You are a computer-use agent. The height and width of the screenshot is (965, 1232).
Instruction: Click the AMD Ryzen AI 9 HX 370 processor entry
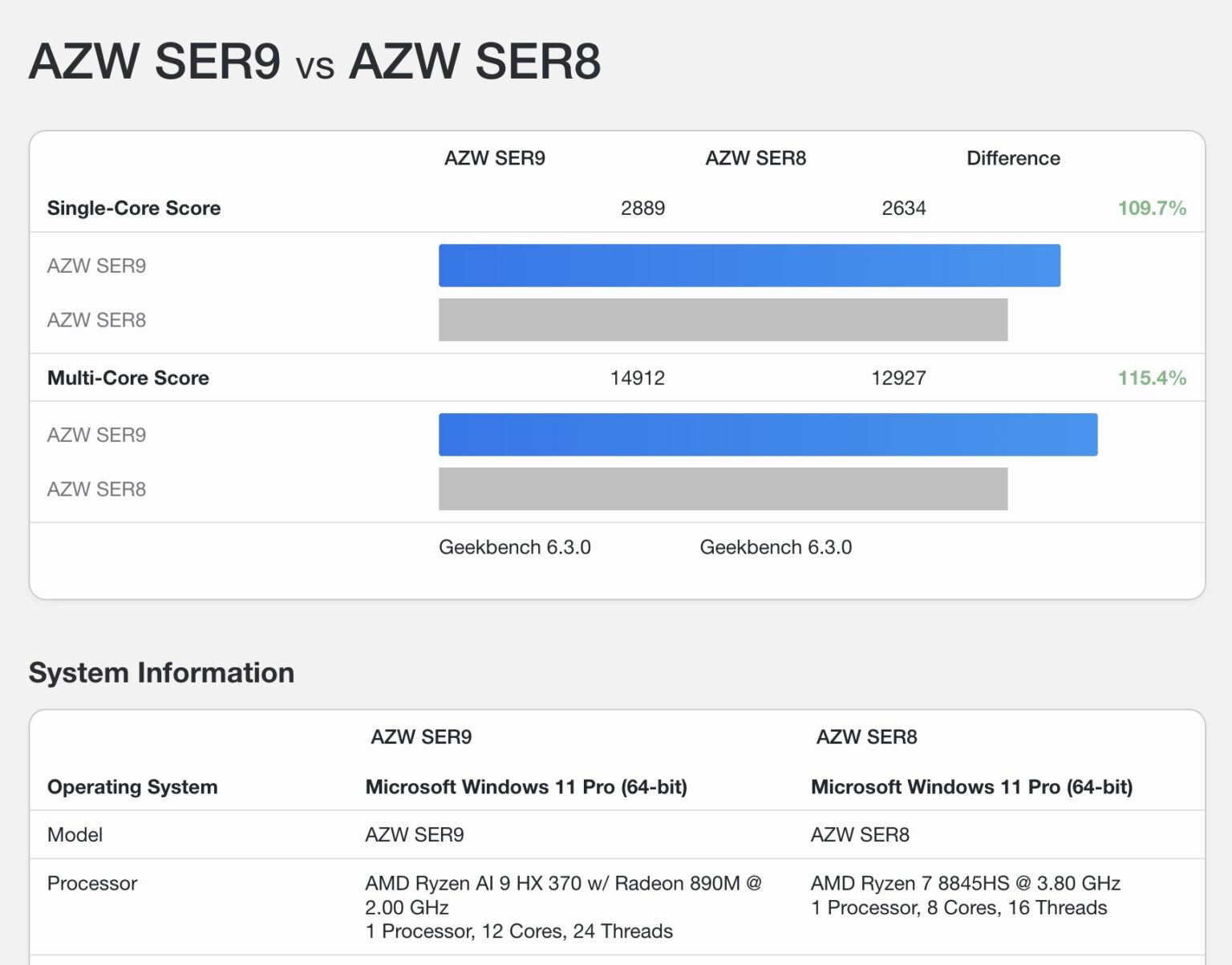click(x=563, y=883)
